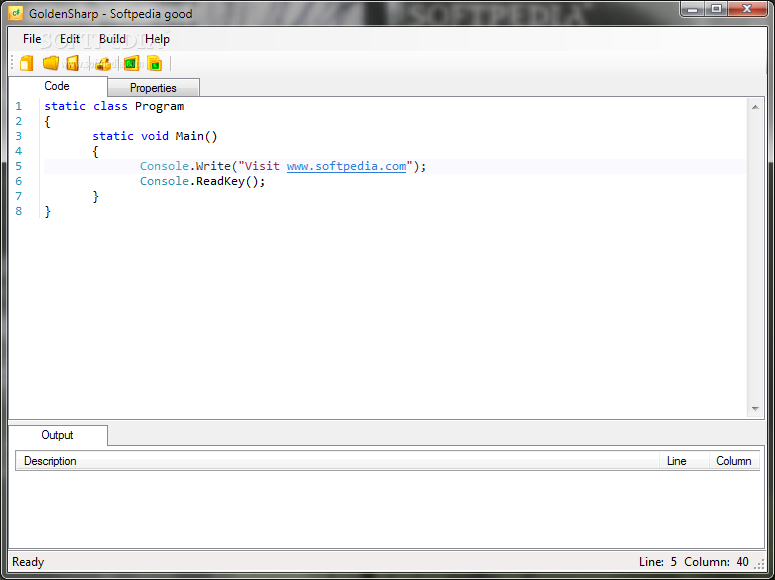Click the "Ready" status bar text
This screenshot has width=775, height=580.
pos(28,562)
